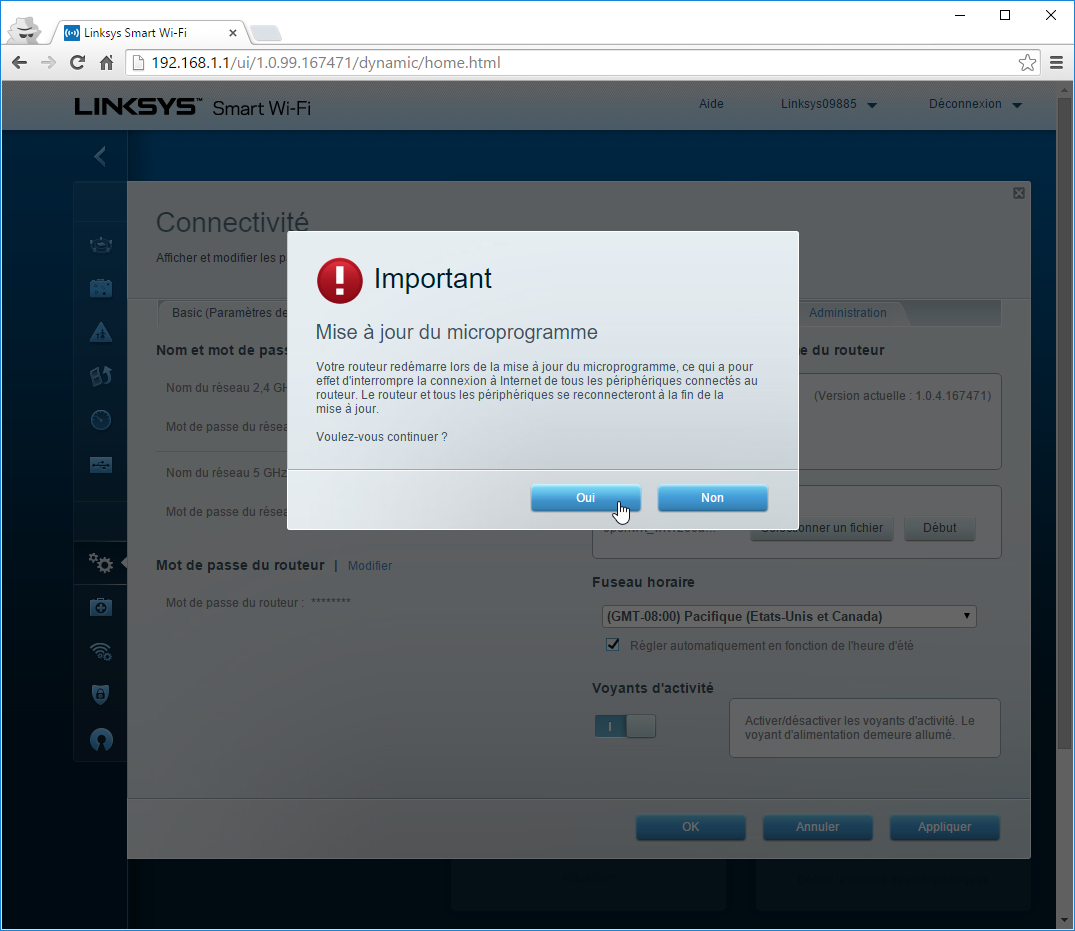
Task: Open Security shield lock icon
Action: tap(101, 695)
